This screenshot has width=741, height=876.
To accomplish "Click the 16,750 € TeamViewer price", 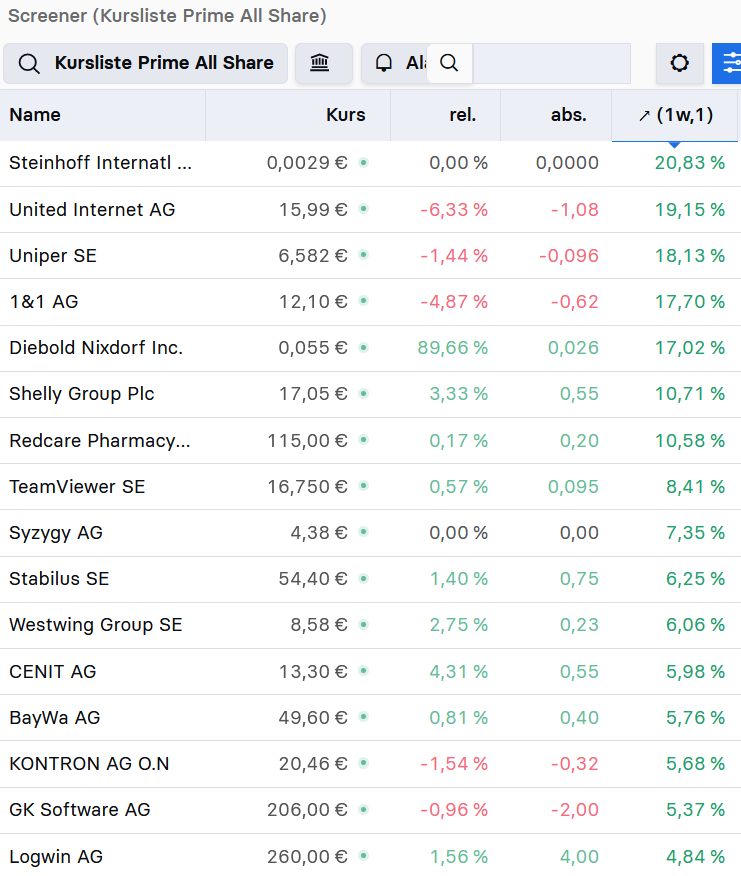I will pyautogui.click(x=307, y=487).
